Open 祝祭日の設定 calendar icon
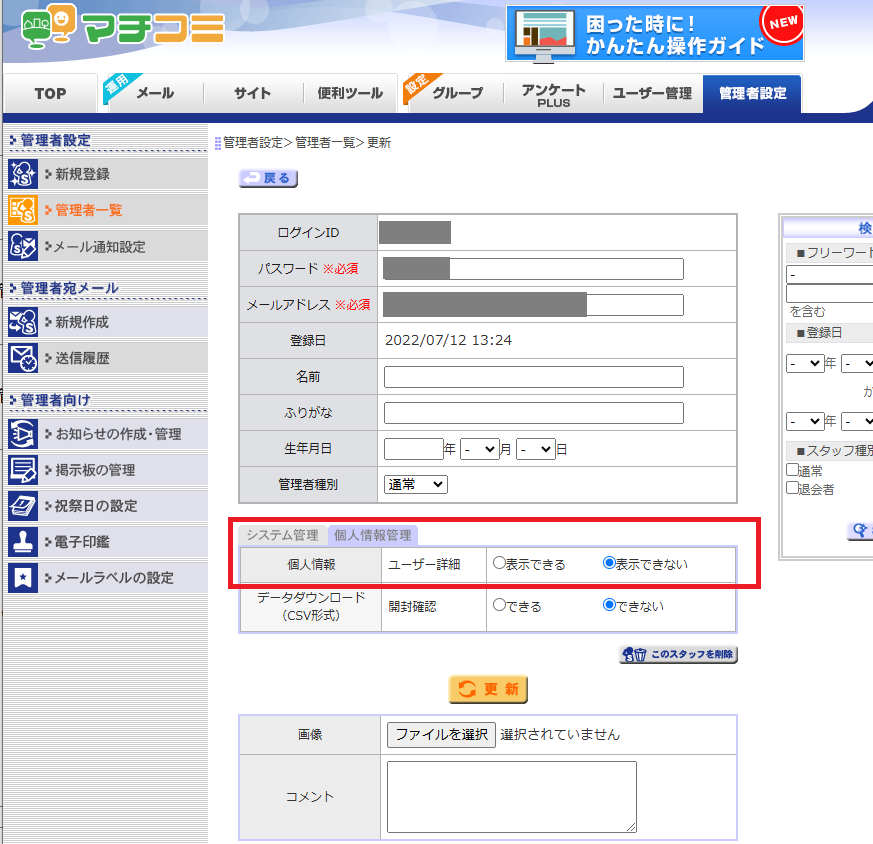 [x=22, y=506]
